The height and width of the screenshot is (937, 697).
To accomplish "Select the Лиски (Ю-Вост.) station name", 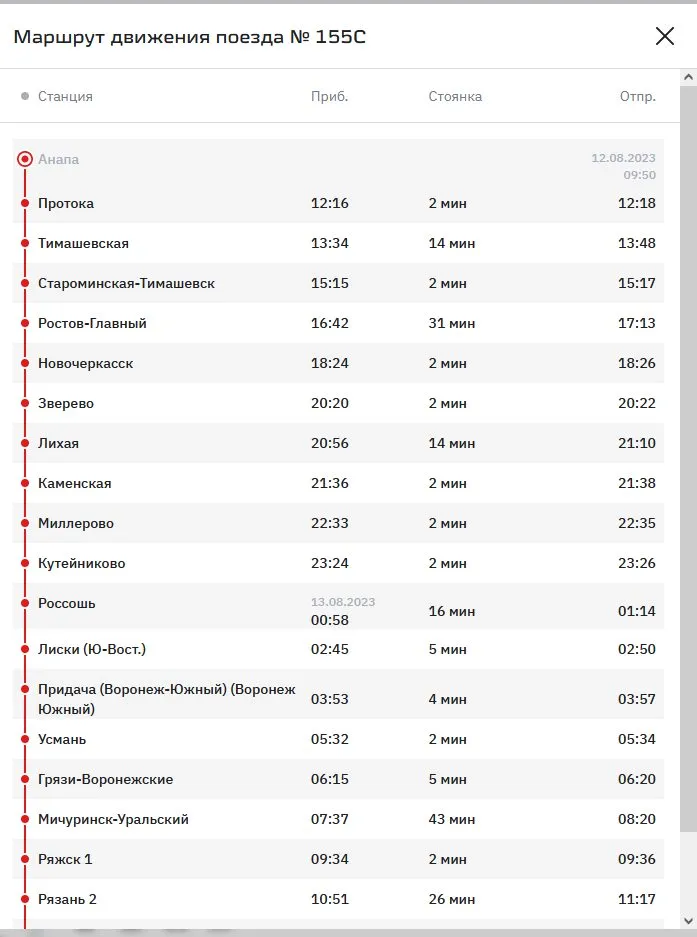I will [x=92, y=649].
